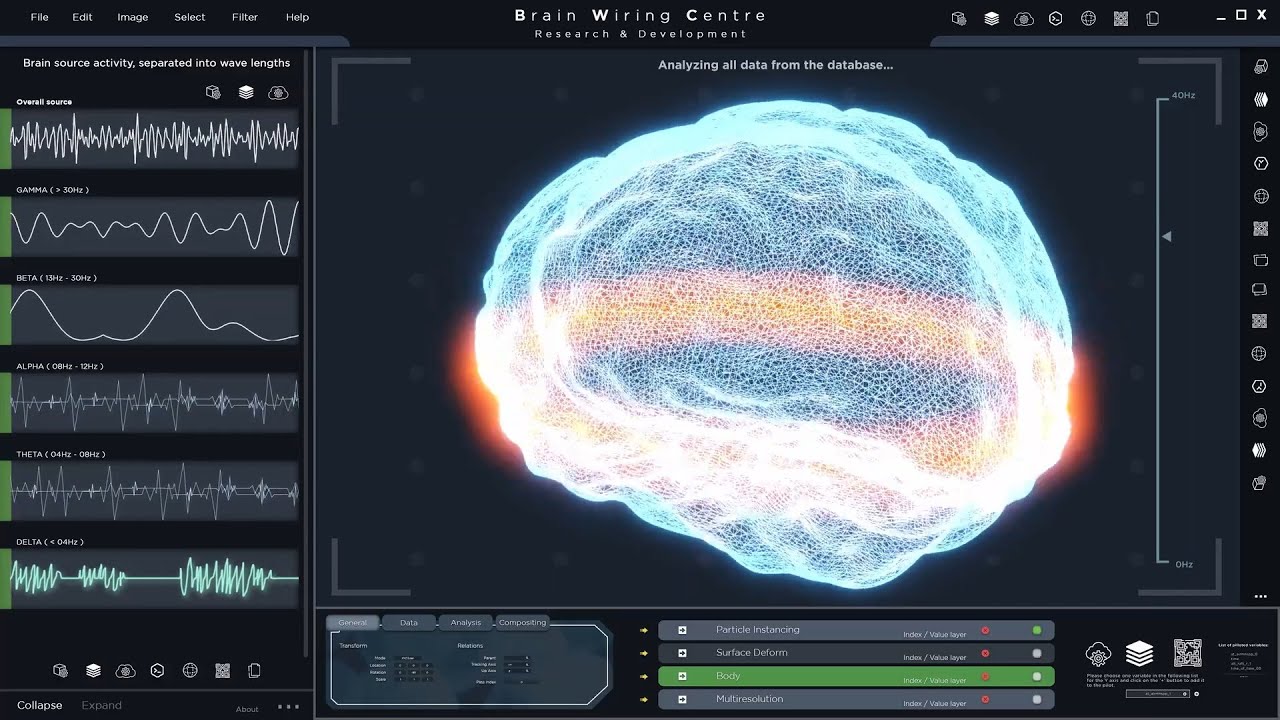Image resolution: width=1280 pixels, height=720 pixels.
Task: Click the yellow arrow beside Body
Action: coord(644,676)
